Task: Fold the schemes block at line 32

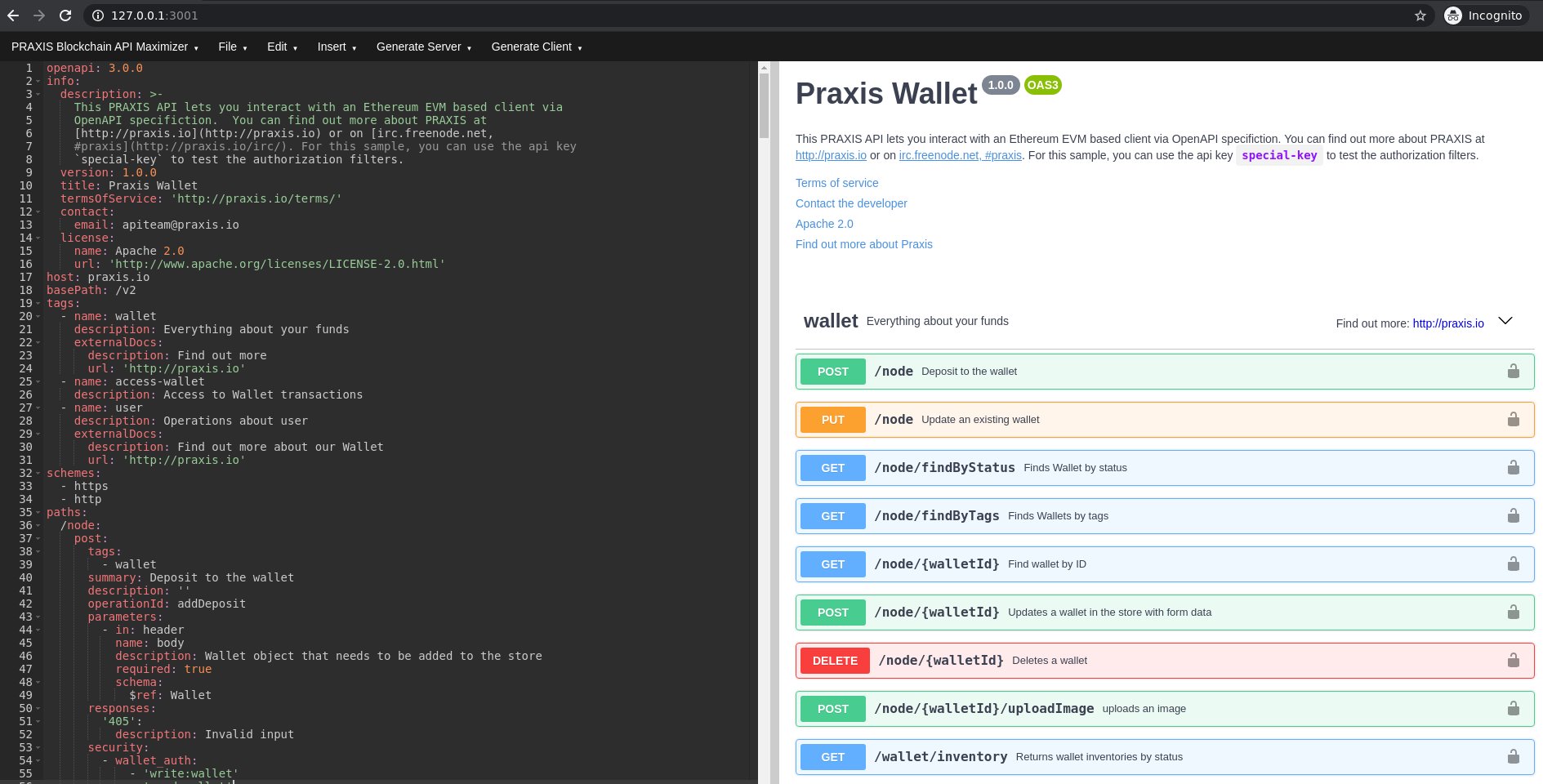Action: click(x=38, y=473)
